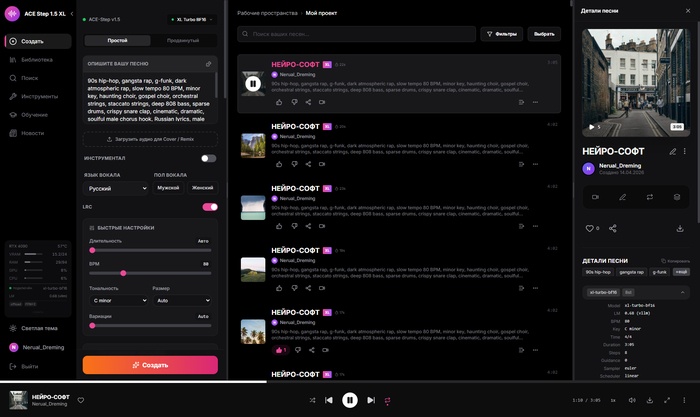Skip to previous track in player
Viewport: 700px width, 417px height.
329,400
